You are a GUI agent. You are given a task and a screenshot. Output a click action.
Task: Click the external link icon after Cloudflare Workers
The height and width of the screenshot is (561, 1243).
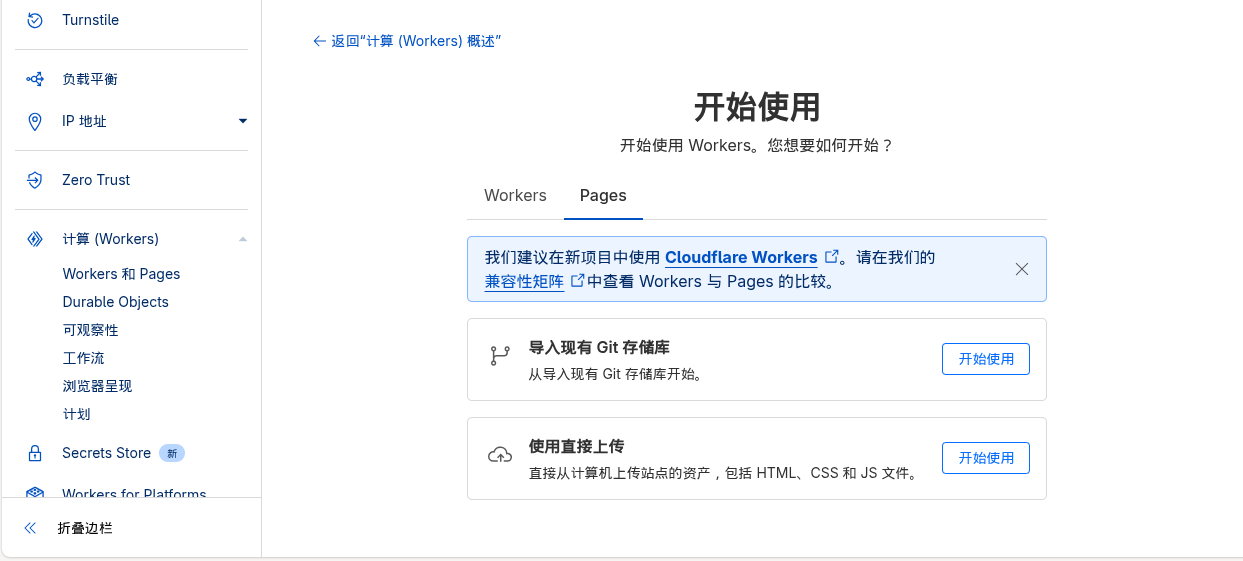831,257
